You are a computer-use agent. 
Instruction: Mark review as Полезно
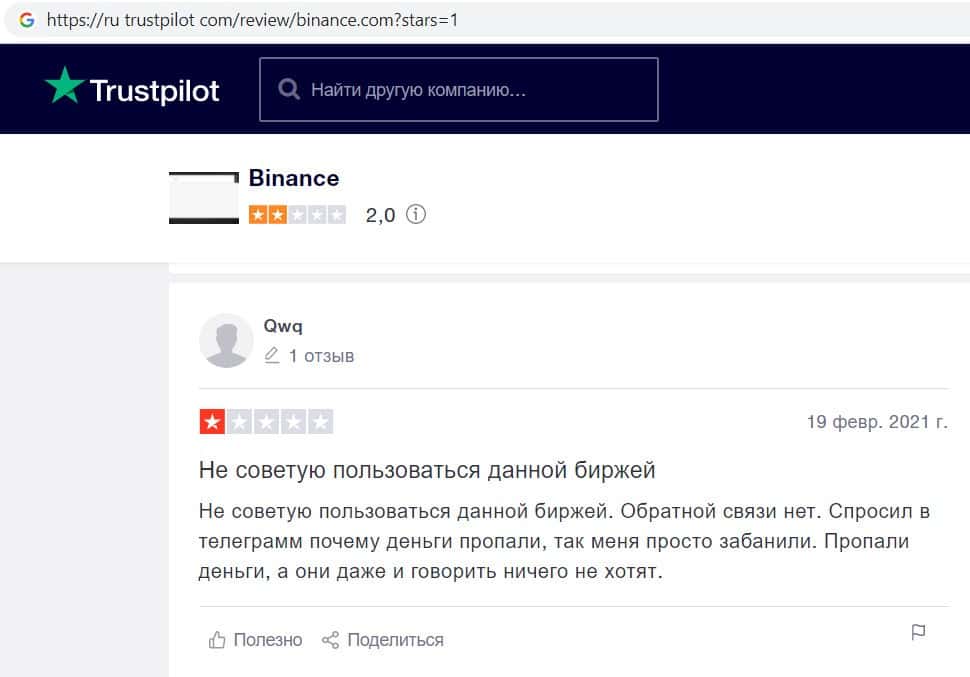267,639
